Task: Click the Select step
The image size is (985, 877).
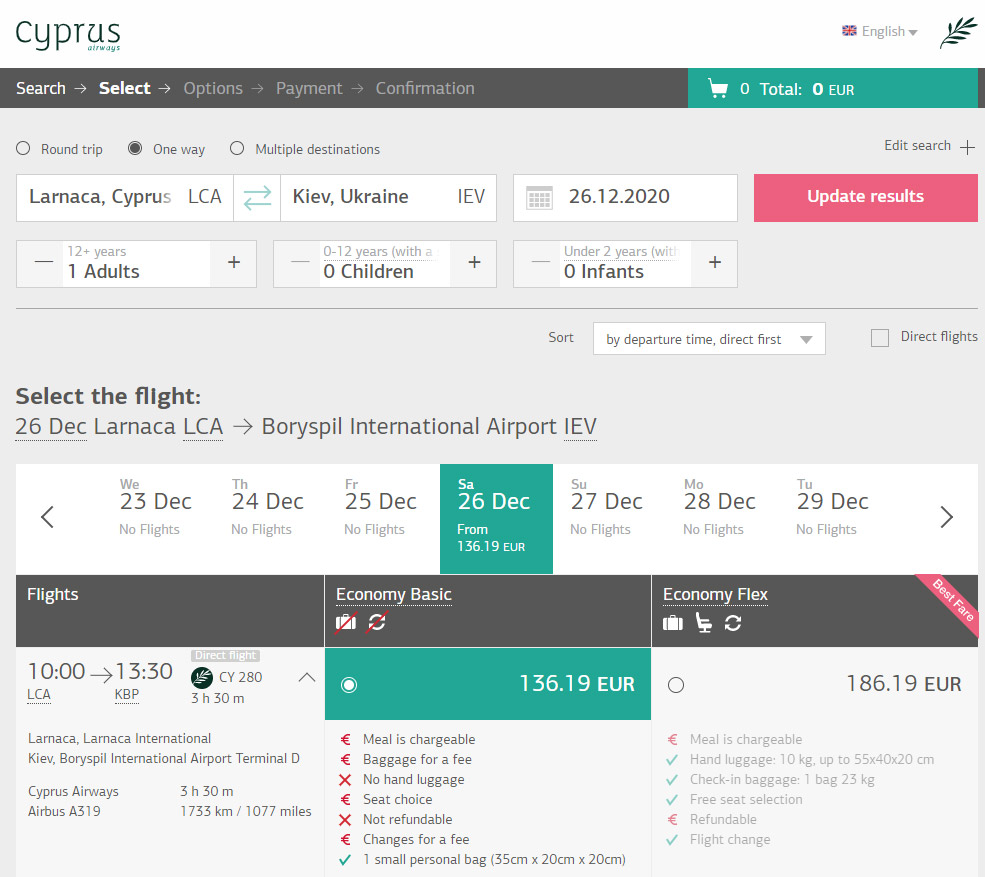Action: (x=124, y=89)
